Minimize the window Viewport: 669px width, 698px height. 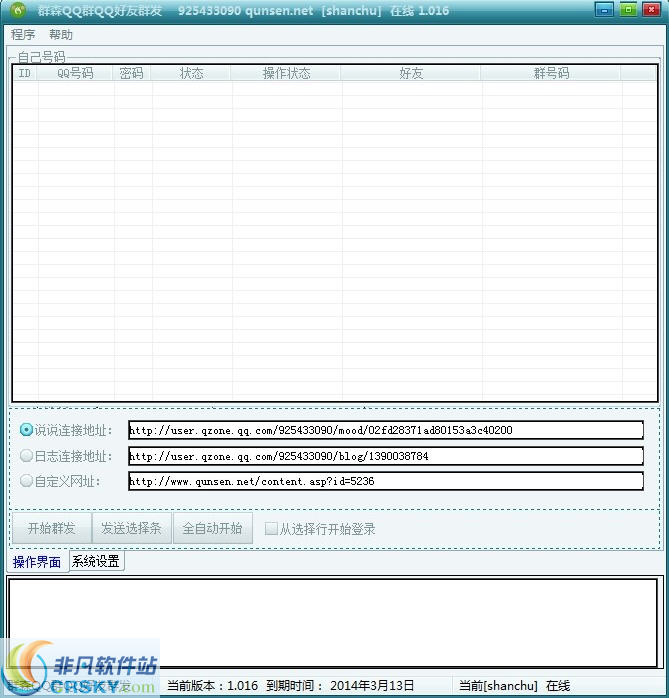pyautogui.click(x=604, y=9)
